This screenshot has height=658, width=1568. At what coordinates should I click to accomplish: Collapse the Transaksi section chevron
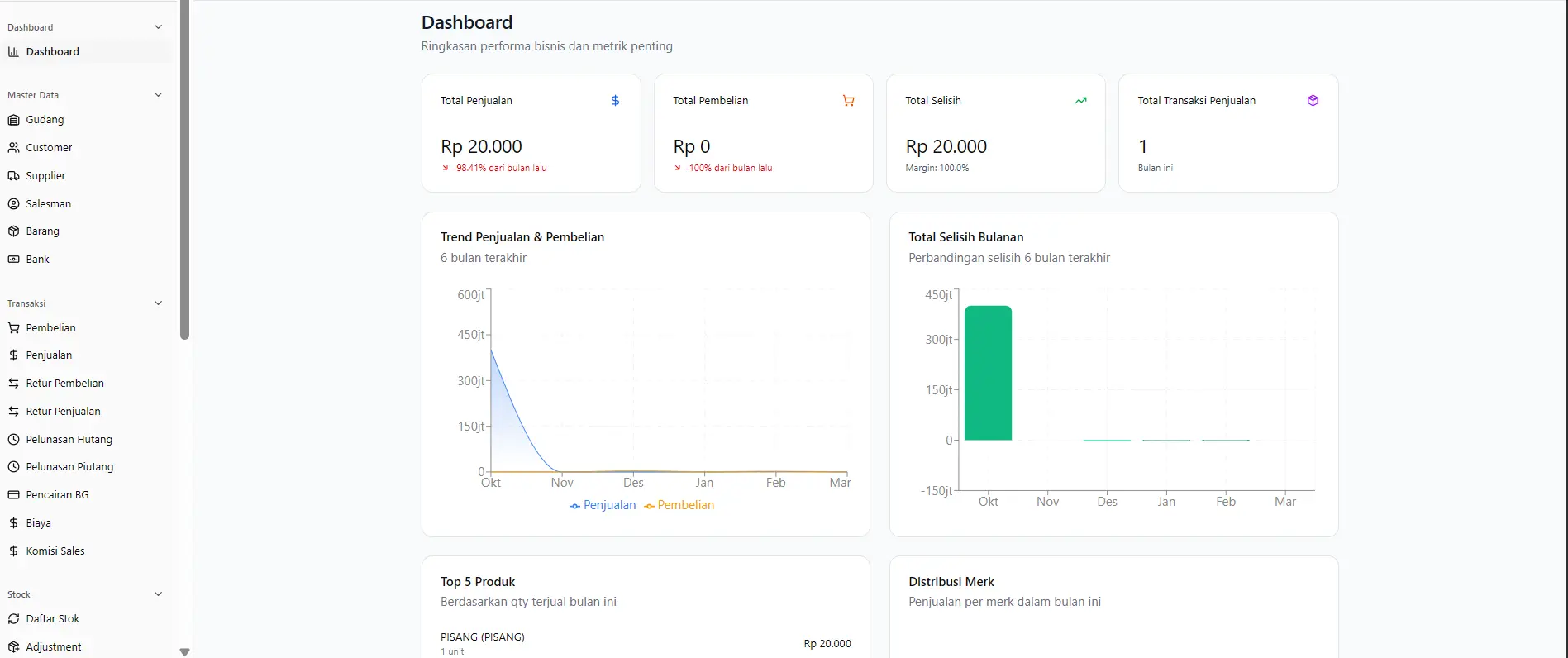click(159, 303)
